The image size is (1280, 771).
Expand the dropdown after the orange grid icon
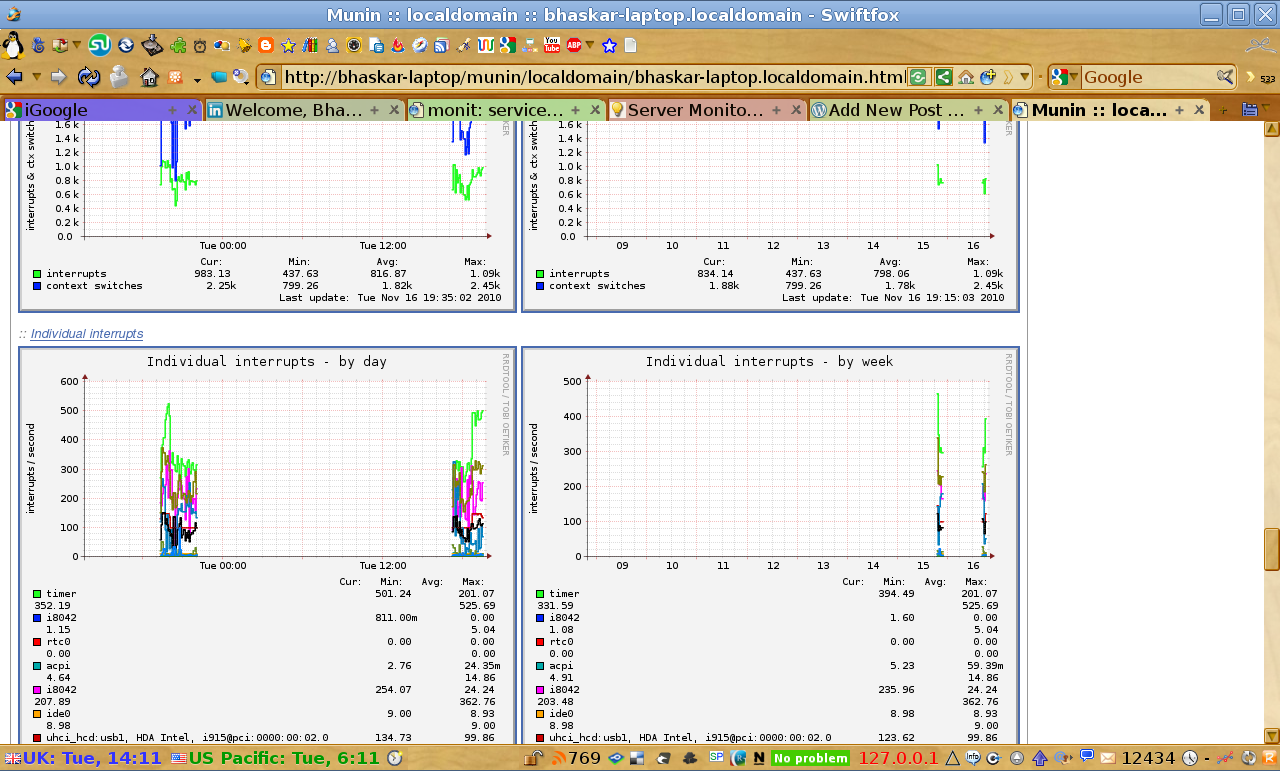coord(197,79)
